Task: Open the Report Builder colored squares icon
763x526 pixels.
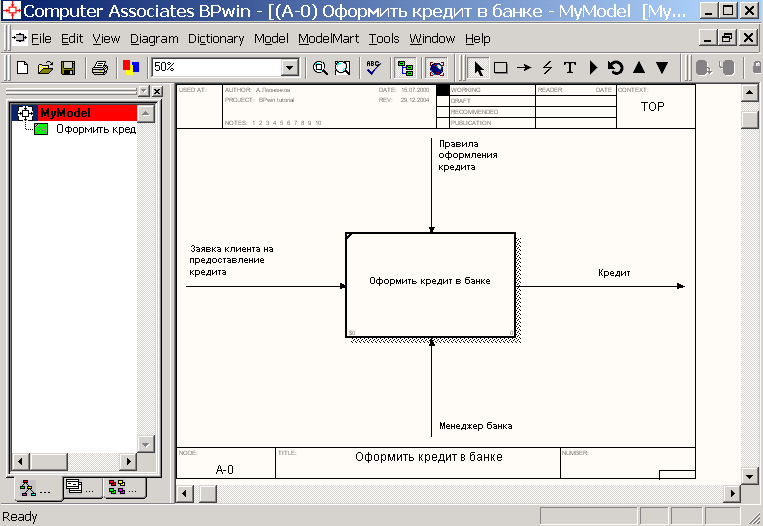Action: click(x=131, y=67)
